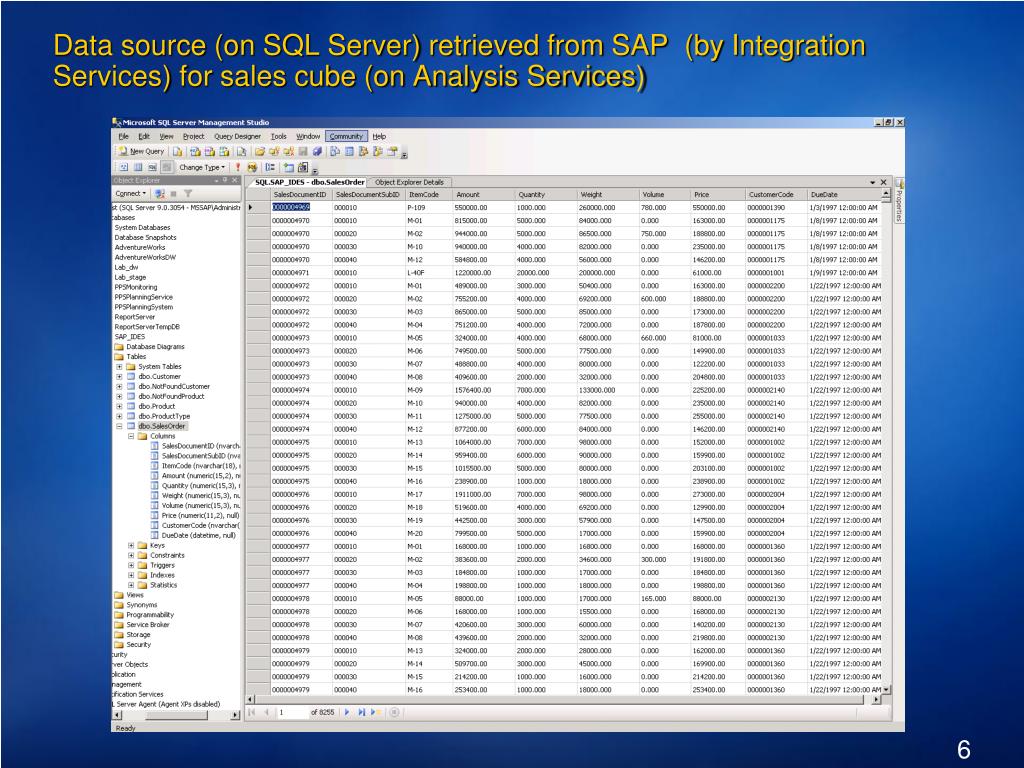The image size is (1024, 768).
Task: Click the record number input field
Action: tap(293, 712)
